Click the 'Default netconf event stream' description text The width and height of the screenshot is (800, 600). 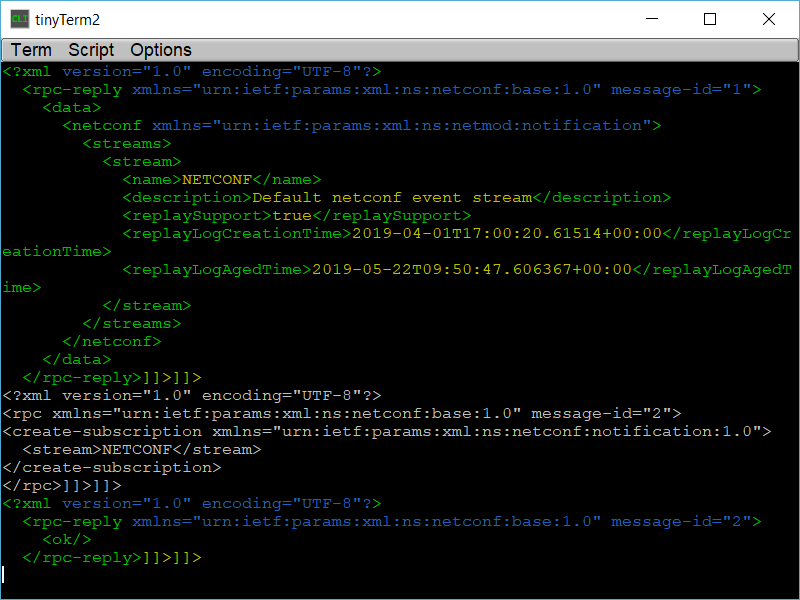pyautogui.click(x=392, y=197)
